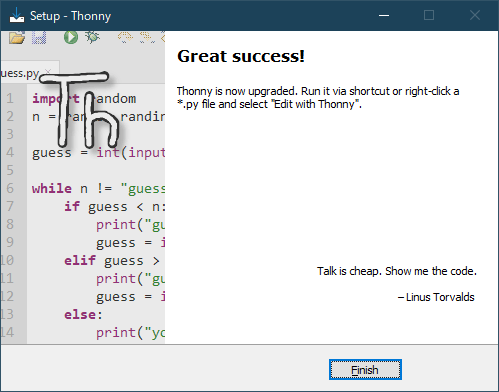This screenshot has width=499, height=392.
Task: Click the setup installer icon in title bar
Action: click(17, 15)
